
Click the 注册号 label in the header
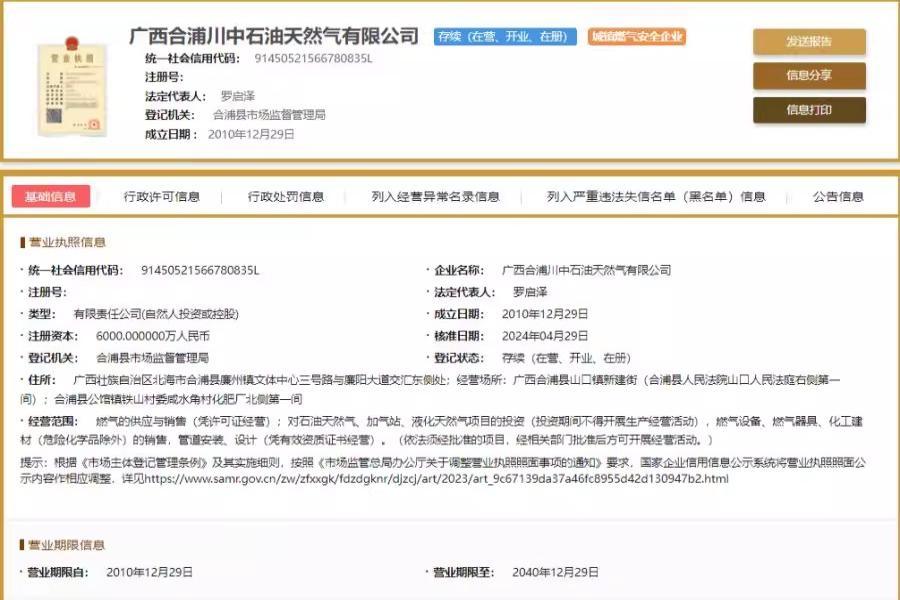164,77
